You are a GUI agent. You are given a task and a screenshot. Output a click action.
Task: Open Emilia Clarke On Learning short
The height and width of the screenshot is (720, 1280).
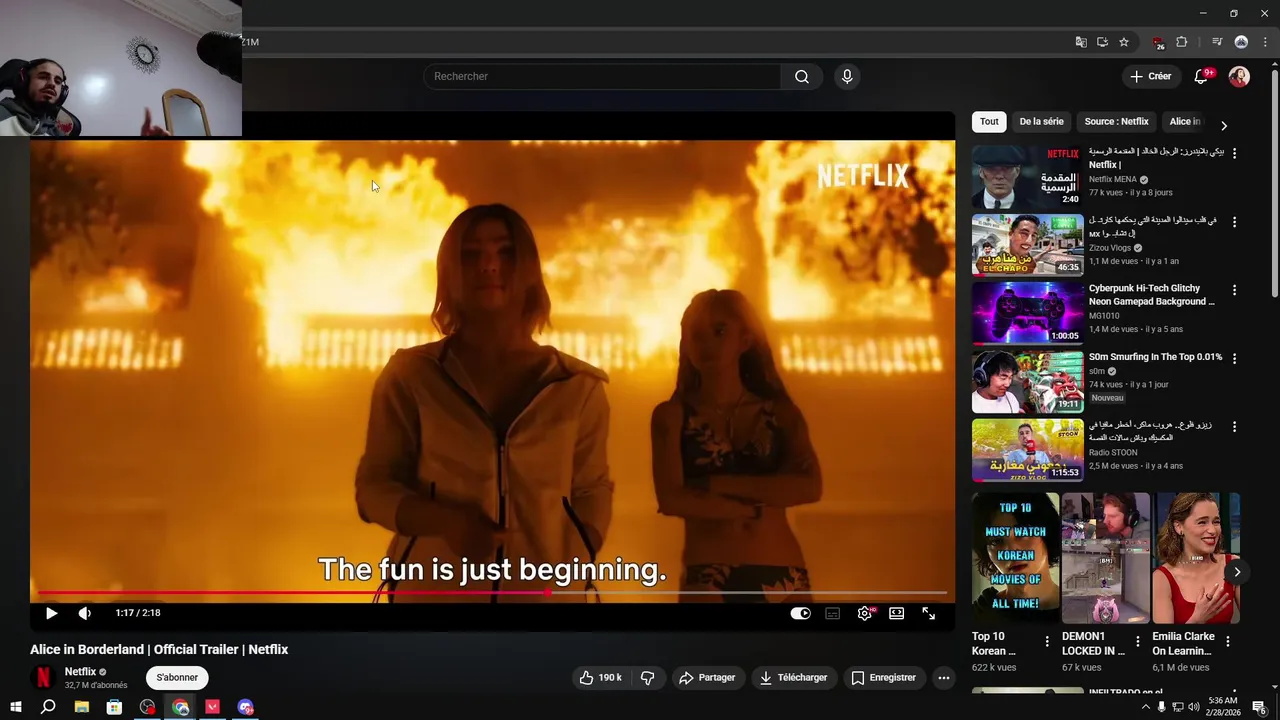point(1195,557)
